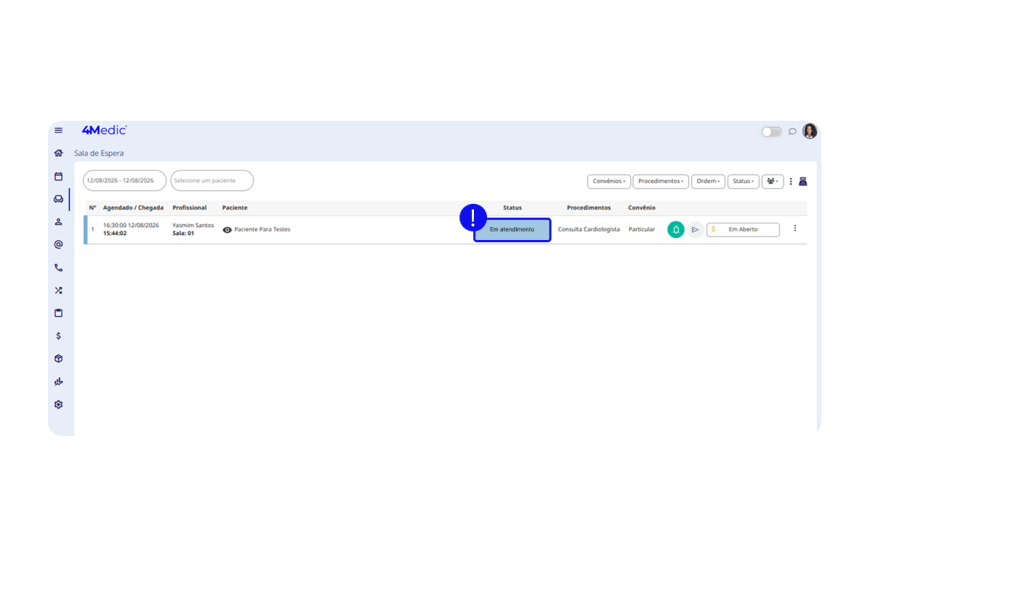Click the Sala de Espera breadcrumb title

tap(99, 153)
